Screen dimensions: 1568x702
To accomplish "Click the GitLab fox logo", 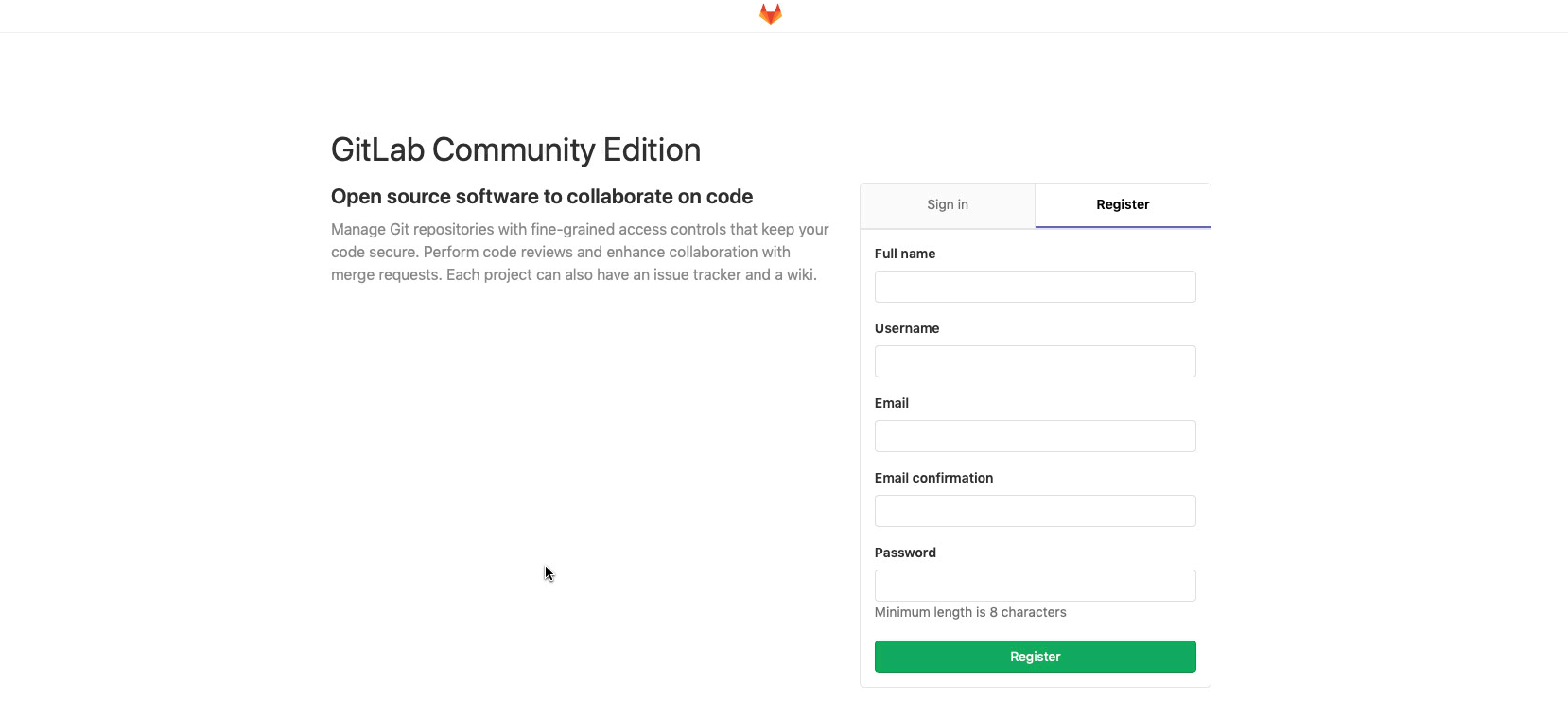I will 771,14.
